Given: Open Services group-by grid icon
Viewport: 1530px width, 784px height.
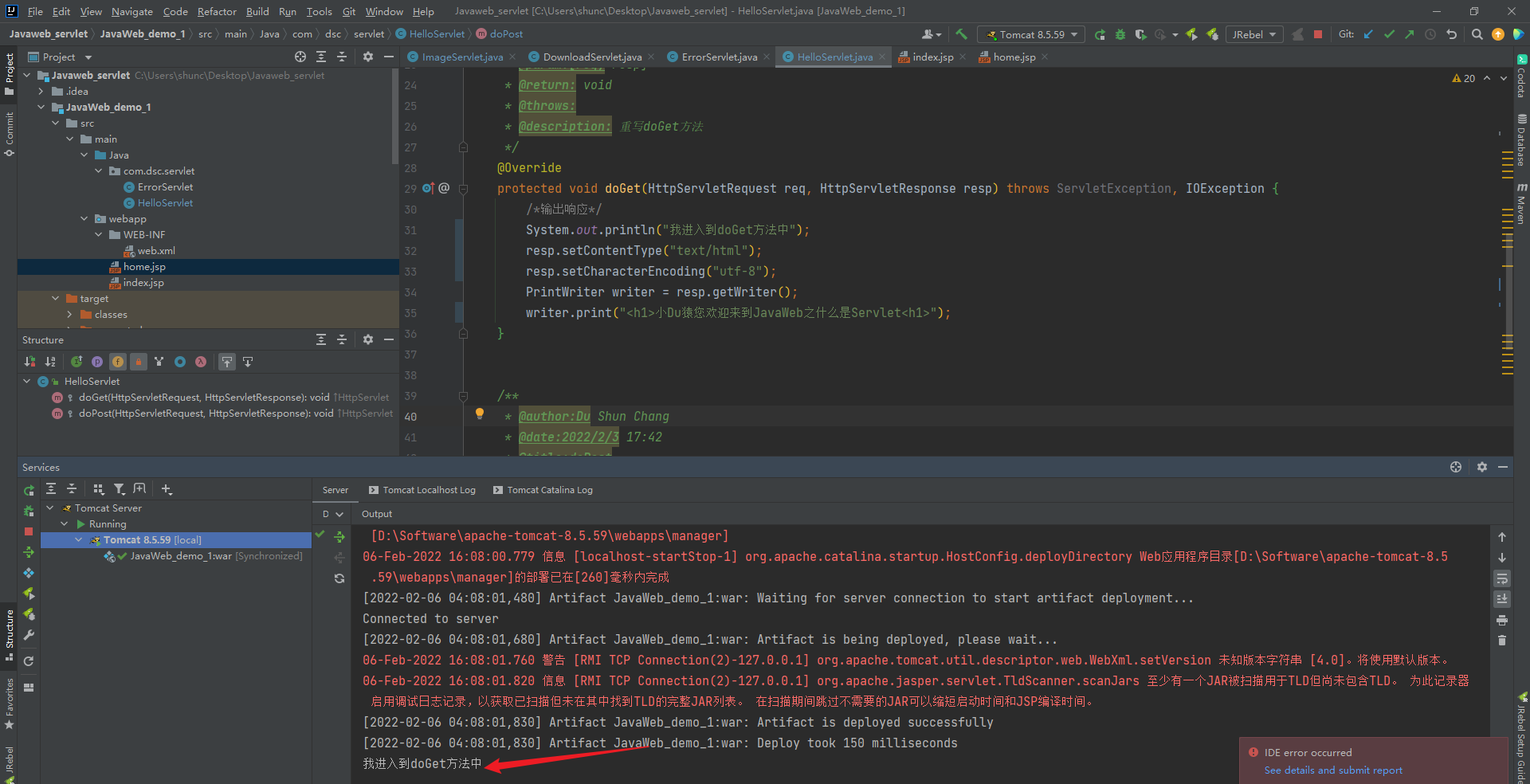Looking at the screenshot, I should click(98, 489).
